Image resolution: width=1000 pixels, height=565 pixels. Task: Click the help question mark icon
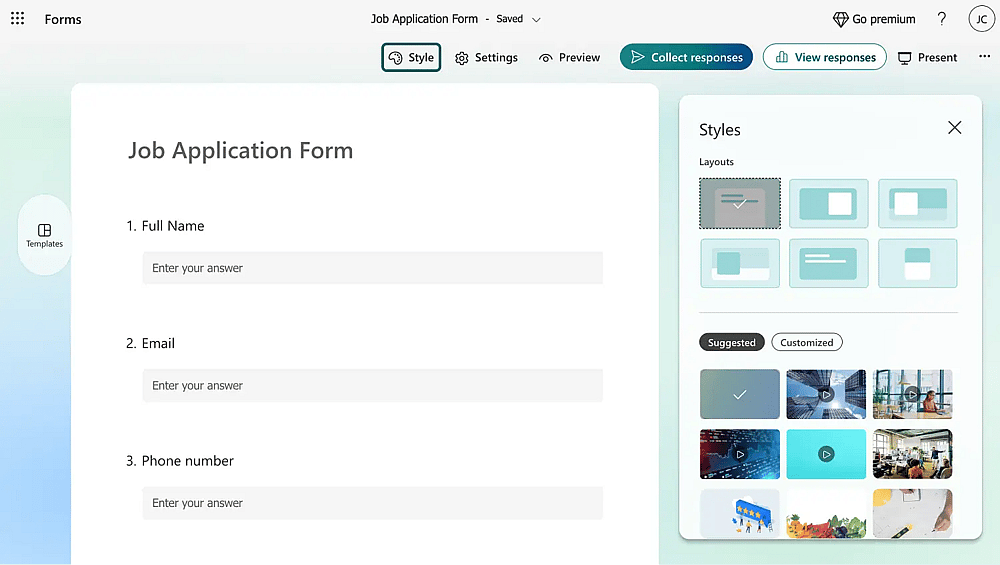click(x=941, y=18)
